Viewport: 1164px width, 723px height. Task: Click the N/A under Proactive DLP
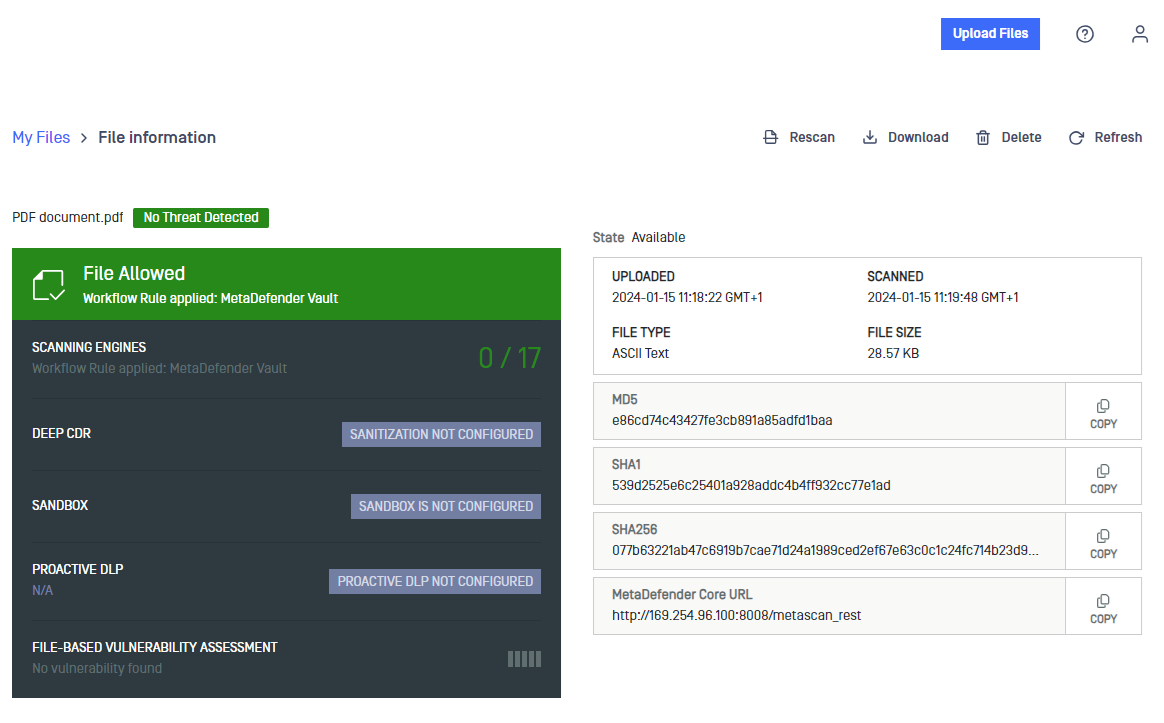(42, 591)
